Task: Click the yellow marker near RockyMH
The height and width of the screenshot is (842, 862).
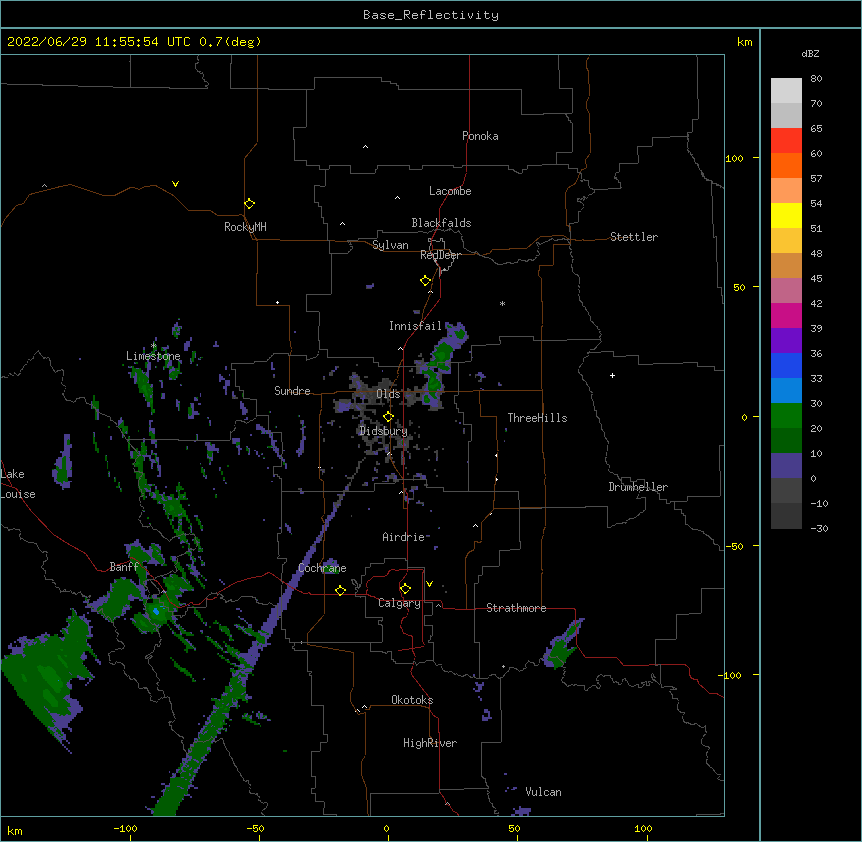Action: (x=249, y=204)
